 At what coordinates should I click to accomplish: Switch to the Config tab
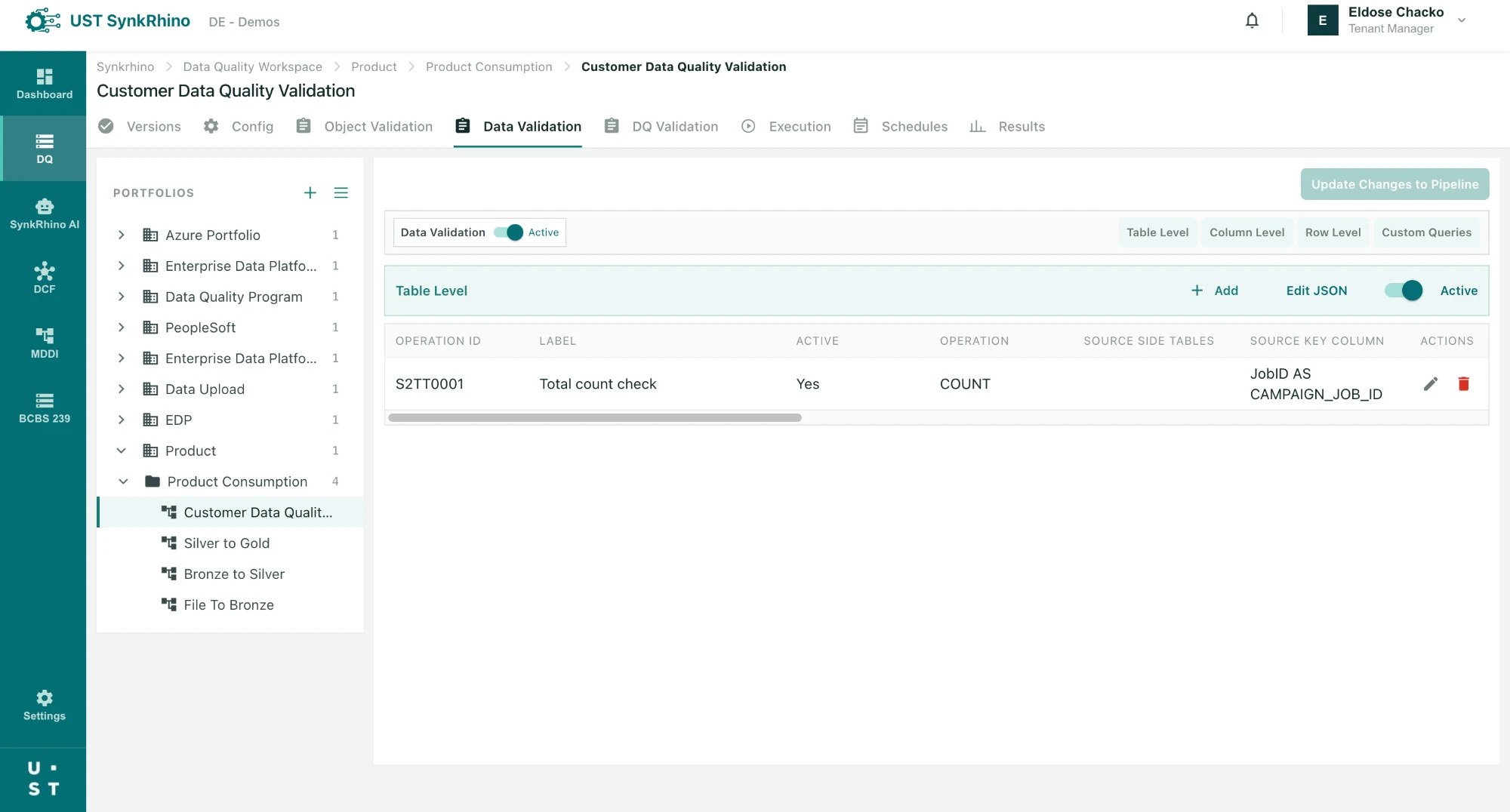click(x=239, y=127)
